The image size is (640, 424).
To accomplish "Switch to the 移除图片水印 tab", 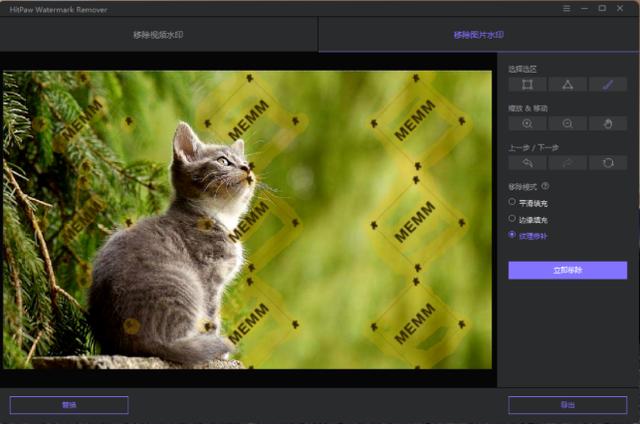I will click(477, 35).
